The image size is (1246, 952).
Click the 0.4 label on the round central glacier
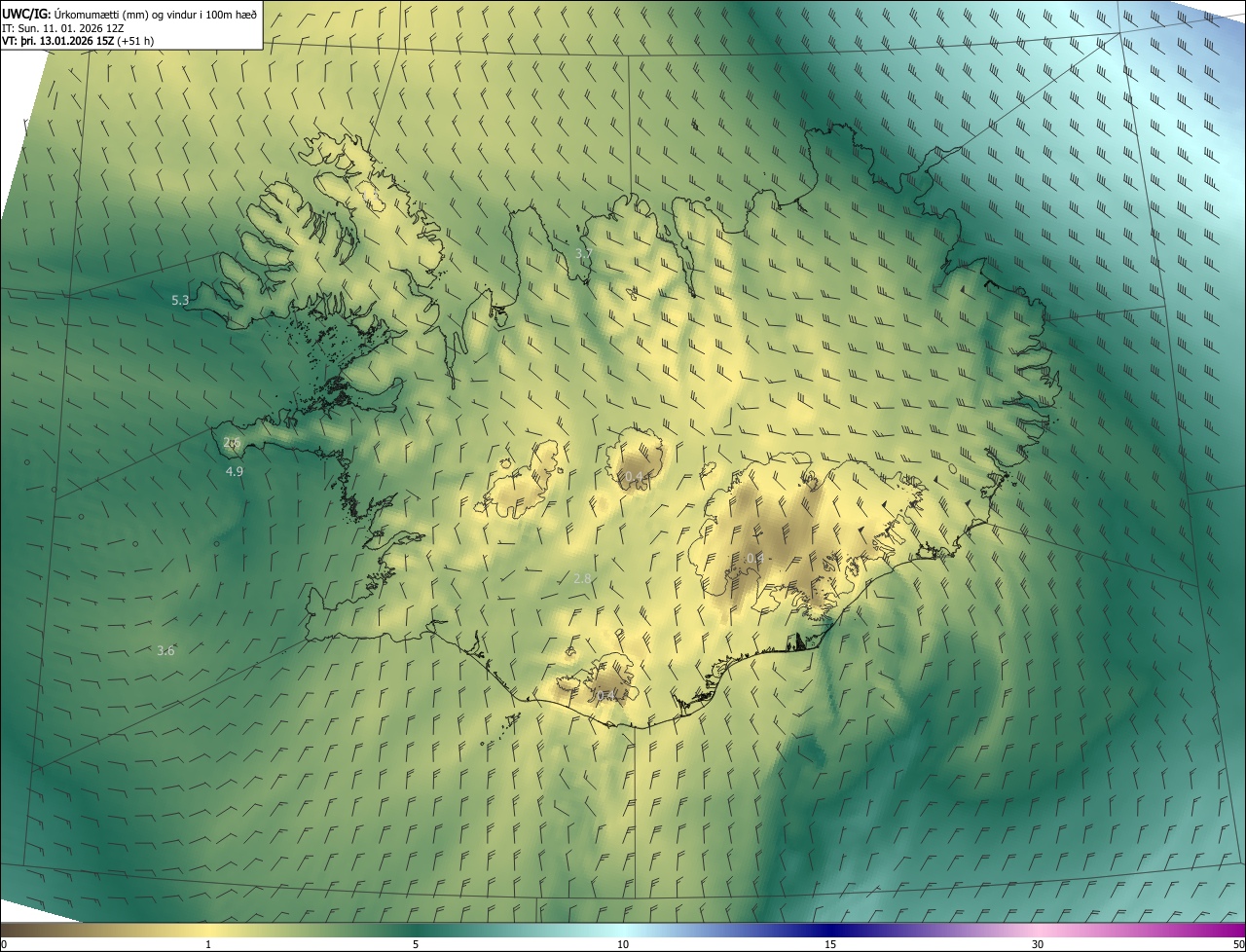(634, 477)
